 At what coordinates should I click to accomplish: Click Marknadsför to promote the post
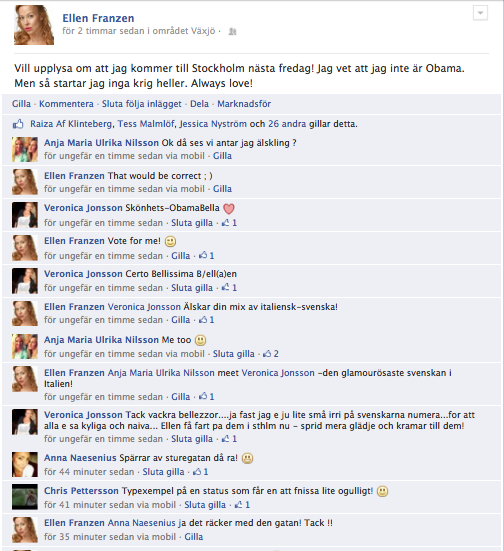coord(244,104)
